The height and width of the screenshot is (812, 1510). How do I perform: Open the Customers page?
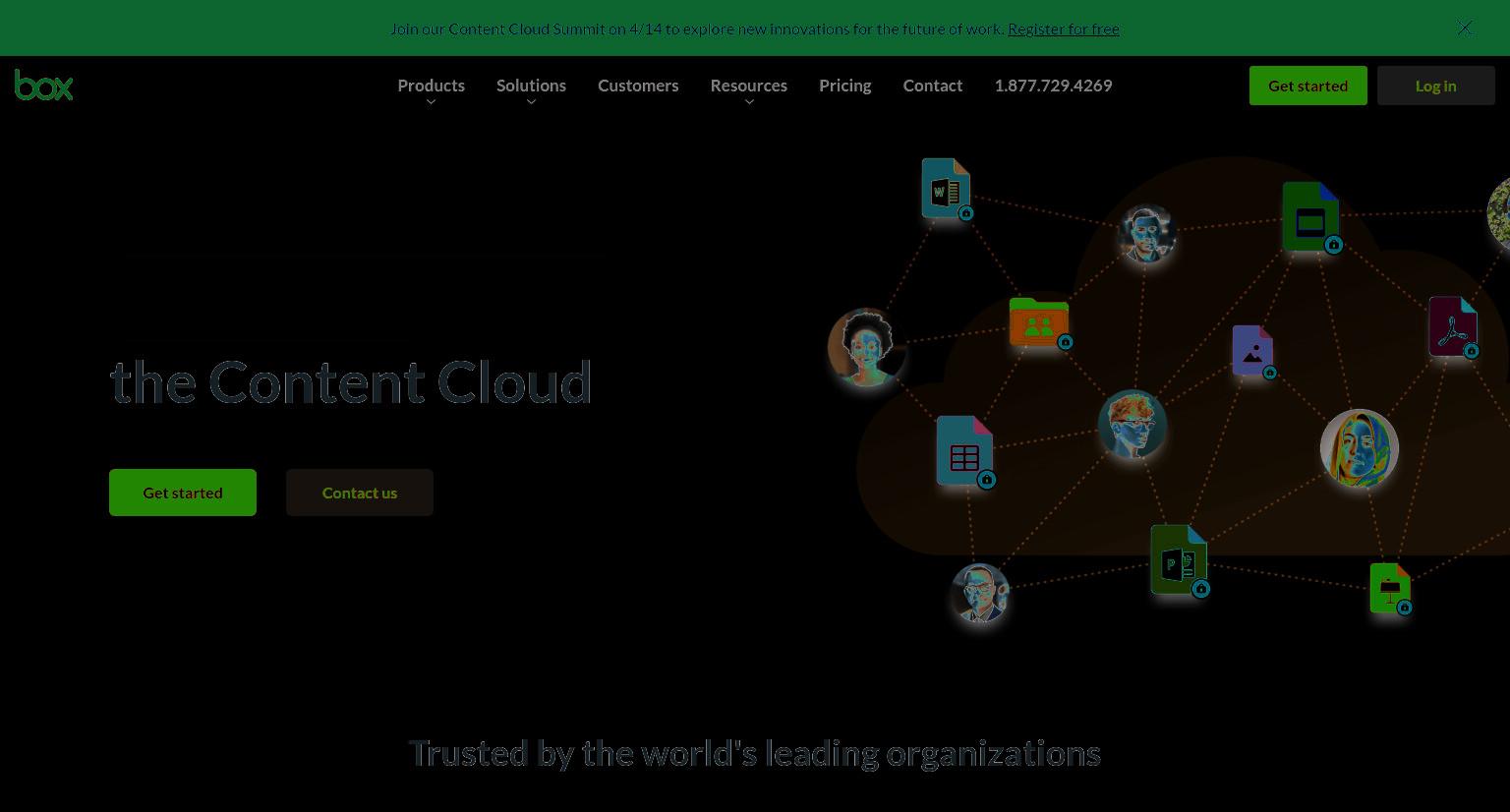638,86
